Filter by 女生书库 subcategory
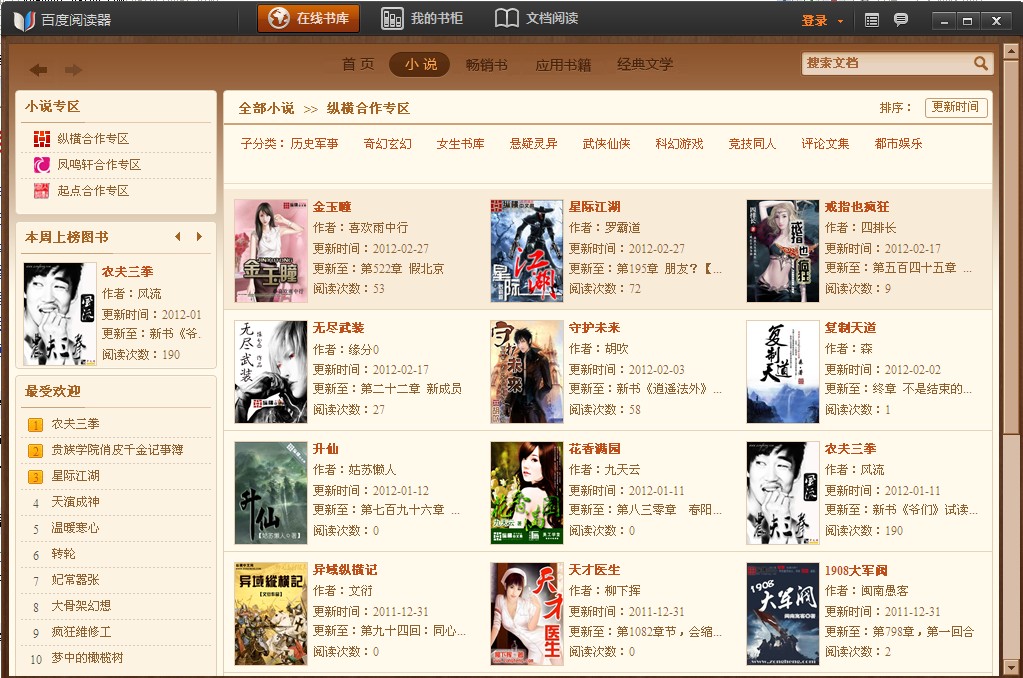1023x678 pixels. (x=461, y=144)
